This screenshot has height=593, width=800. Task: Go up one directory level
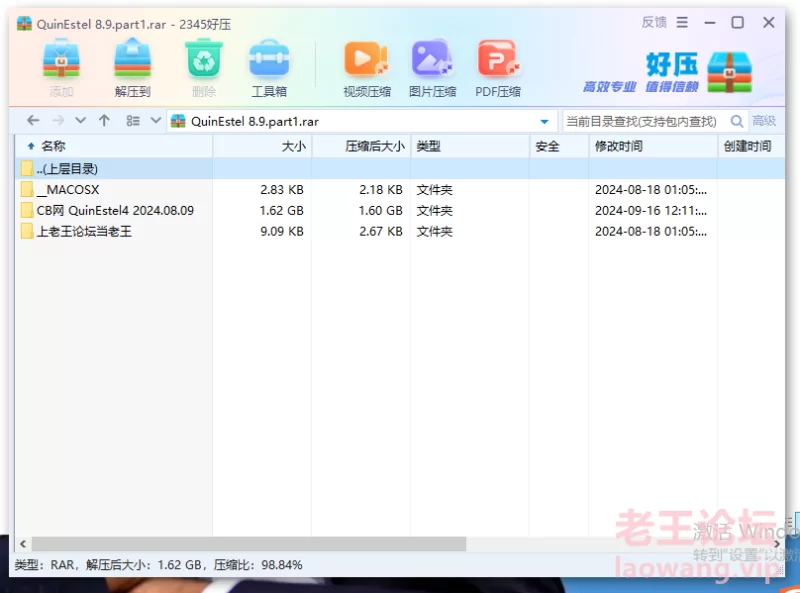click(x=104, y=121)
